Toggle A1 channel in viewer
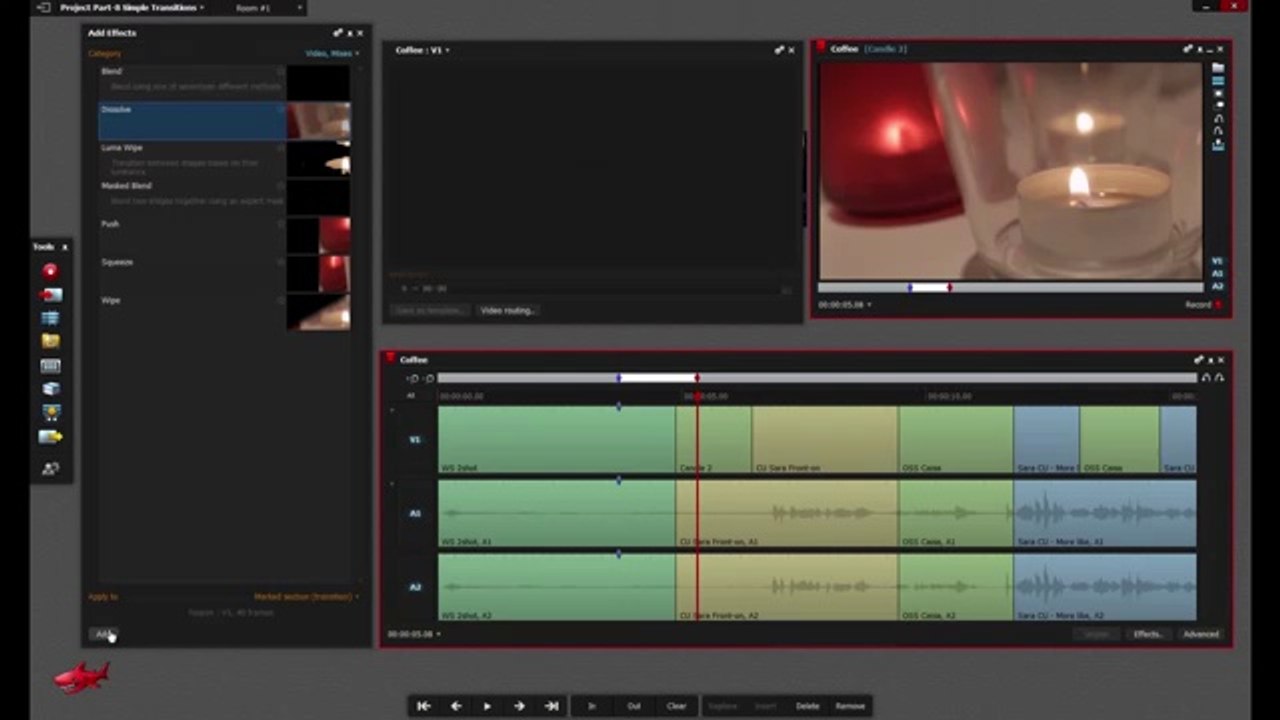This screenshot has height=720, width=1280. 1217,273
